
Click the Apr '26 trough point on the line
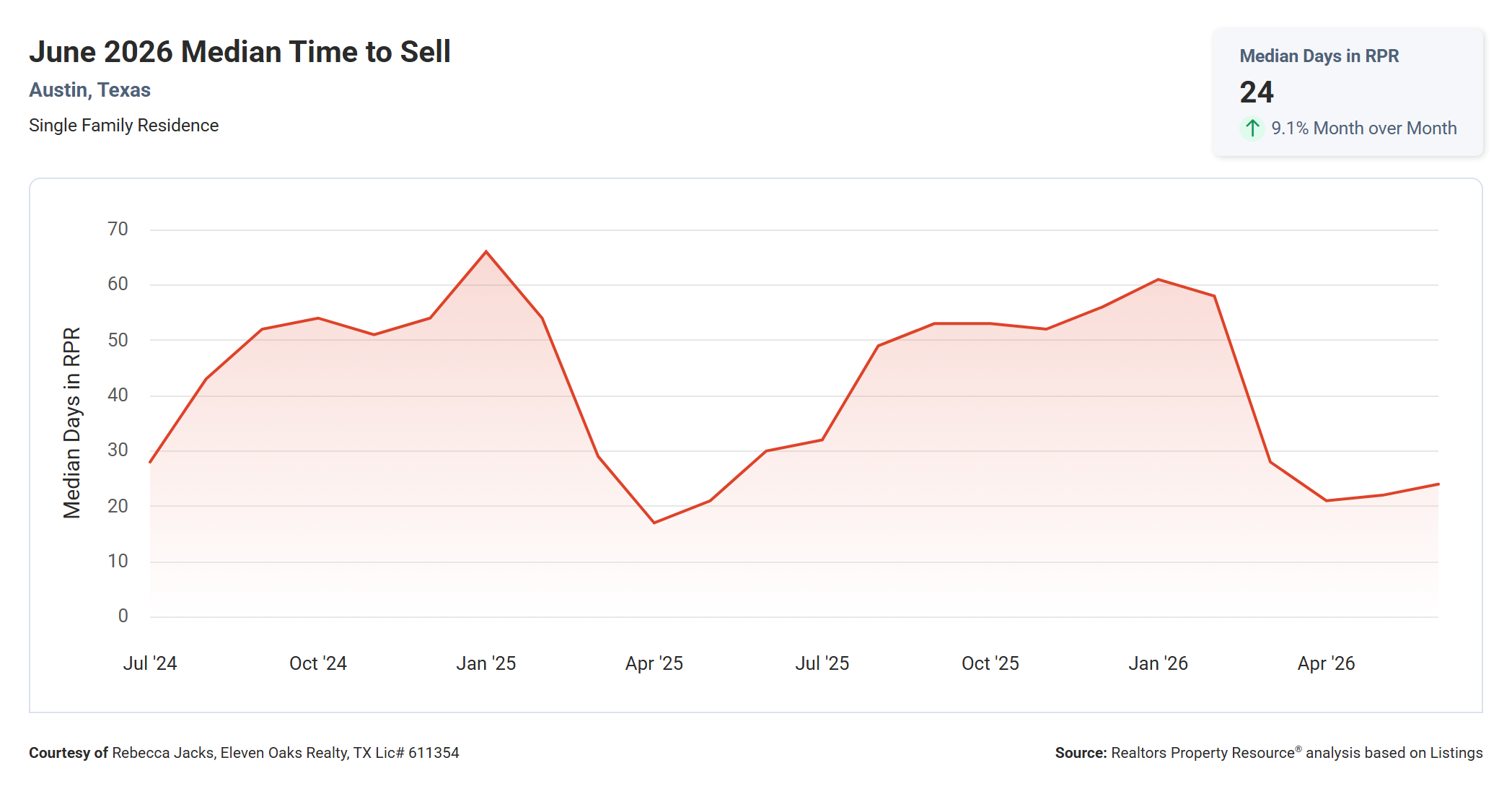pos(1327,501)
